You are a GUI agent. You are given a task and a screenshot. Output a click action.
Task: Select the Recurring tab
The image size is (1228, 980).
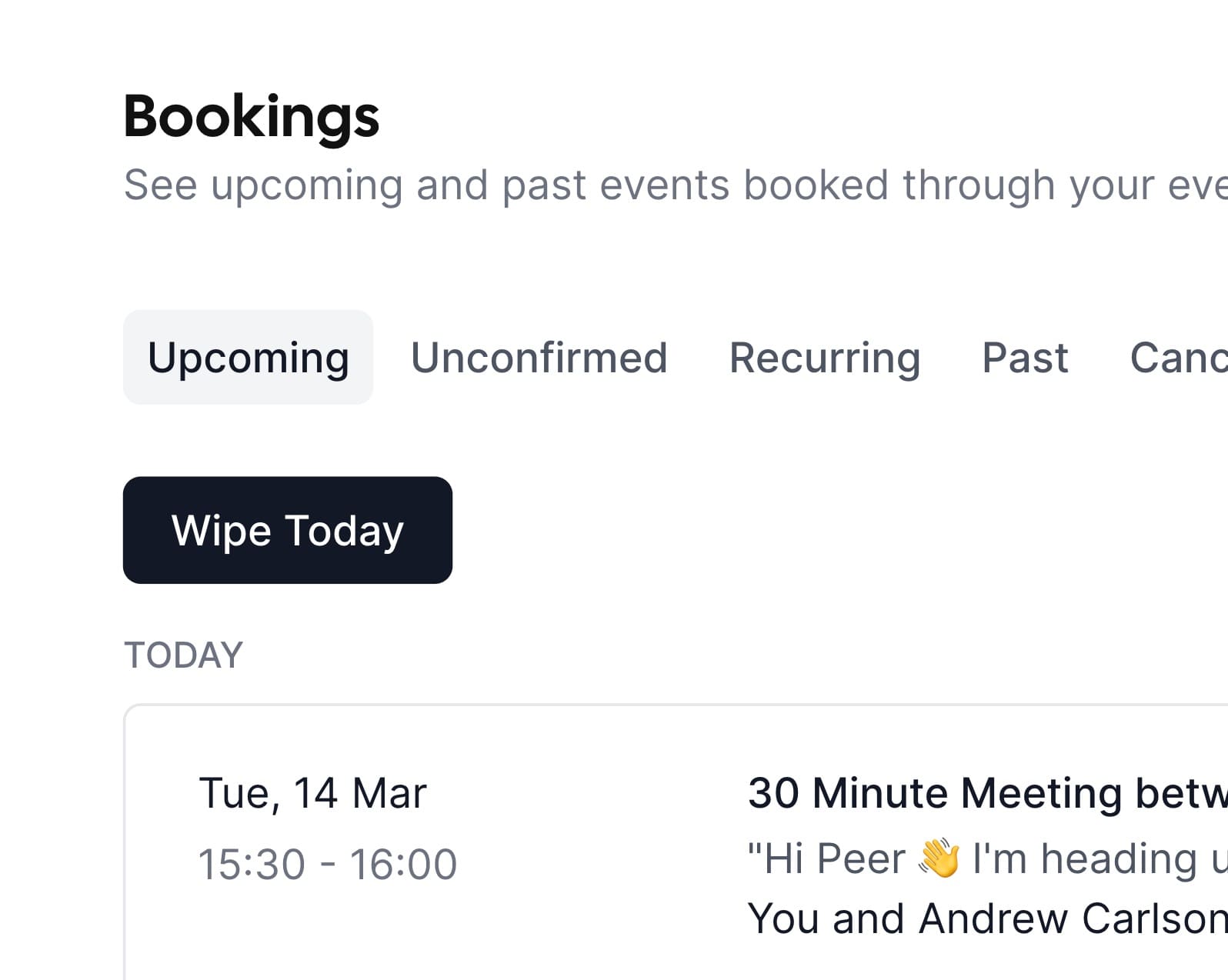pyautogui.click(x=824, y=358)
